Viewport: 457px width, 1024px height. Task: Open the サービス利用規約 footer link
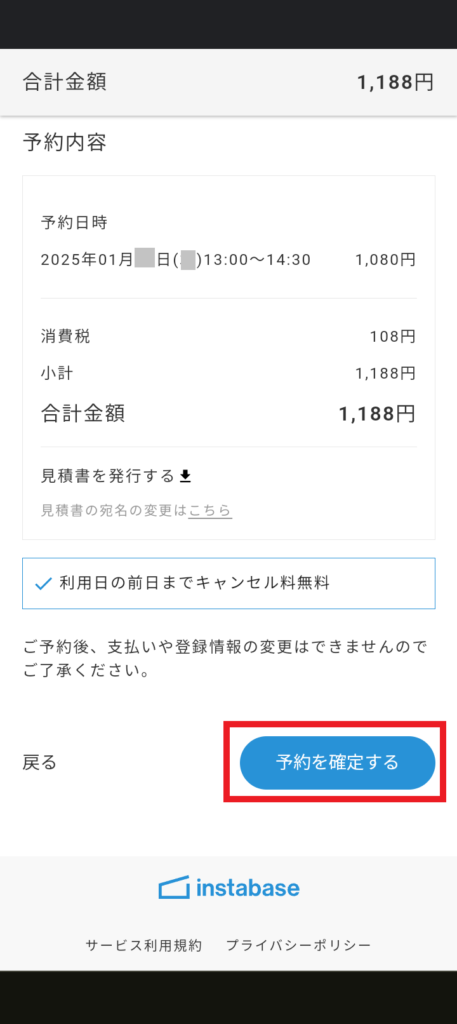pos(144,945)
